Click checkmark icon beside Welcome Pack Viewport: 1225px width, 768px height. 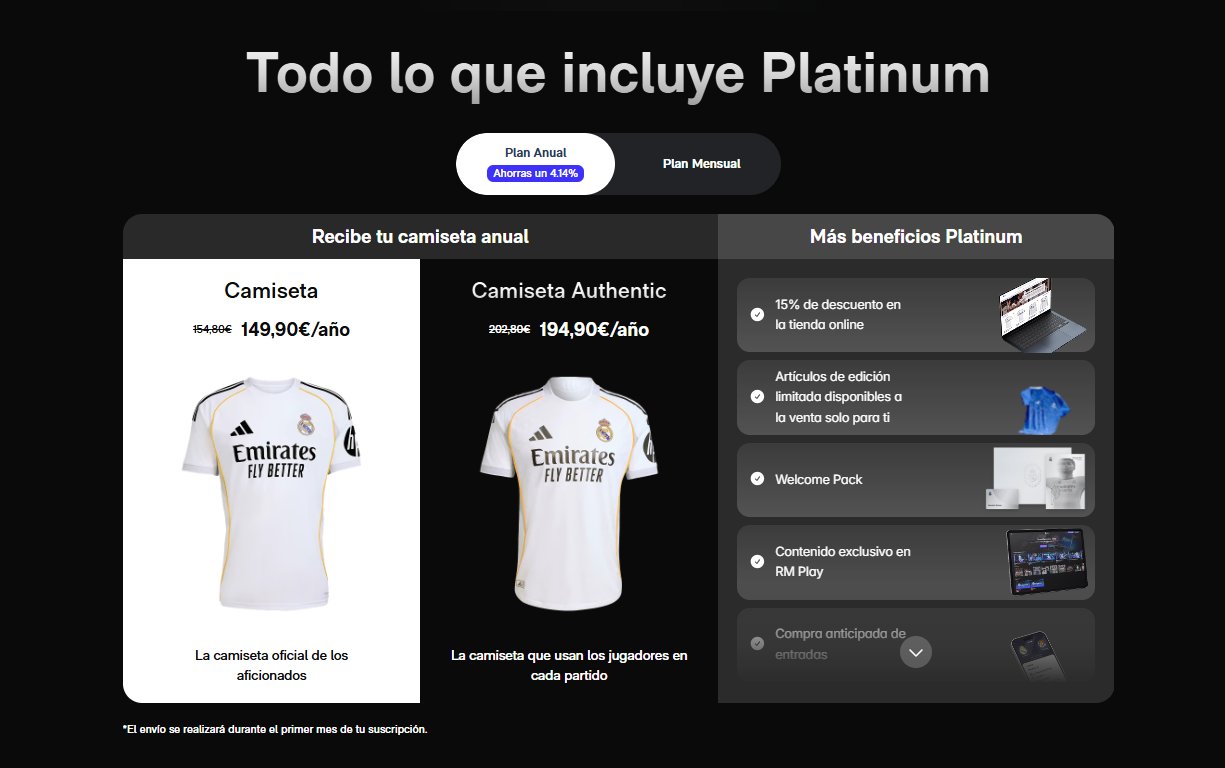(757, 479)
